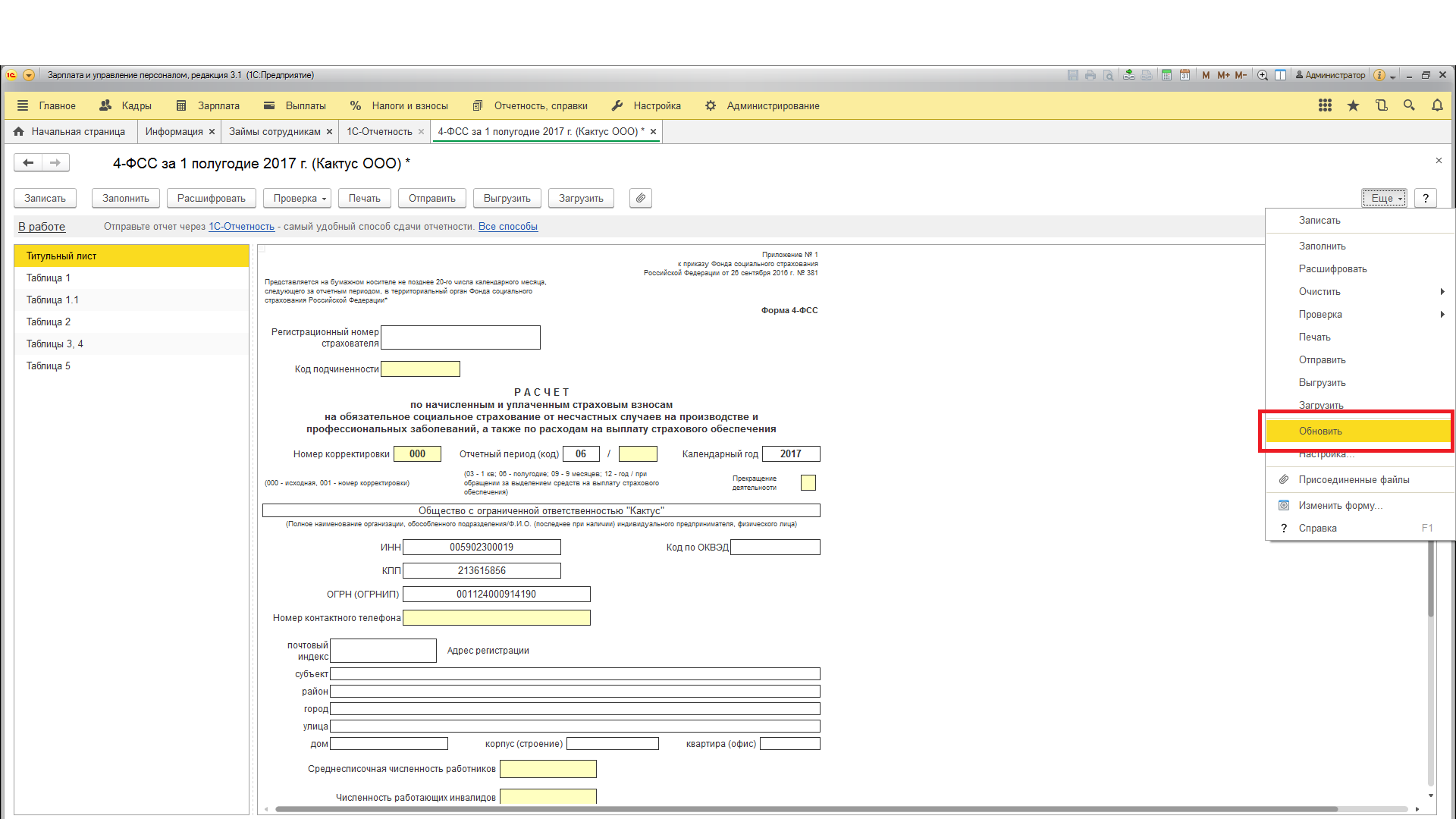This screenshot has height=819, width=1456.
Task: Open the functions menu grid icon
Action: [x=1325, y=105]
